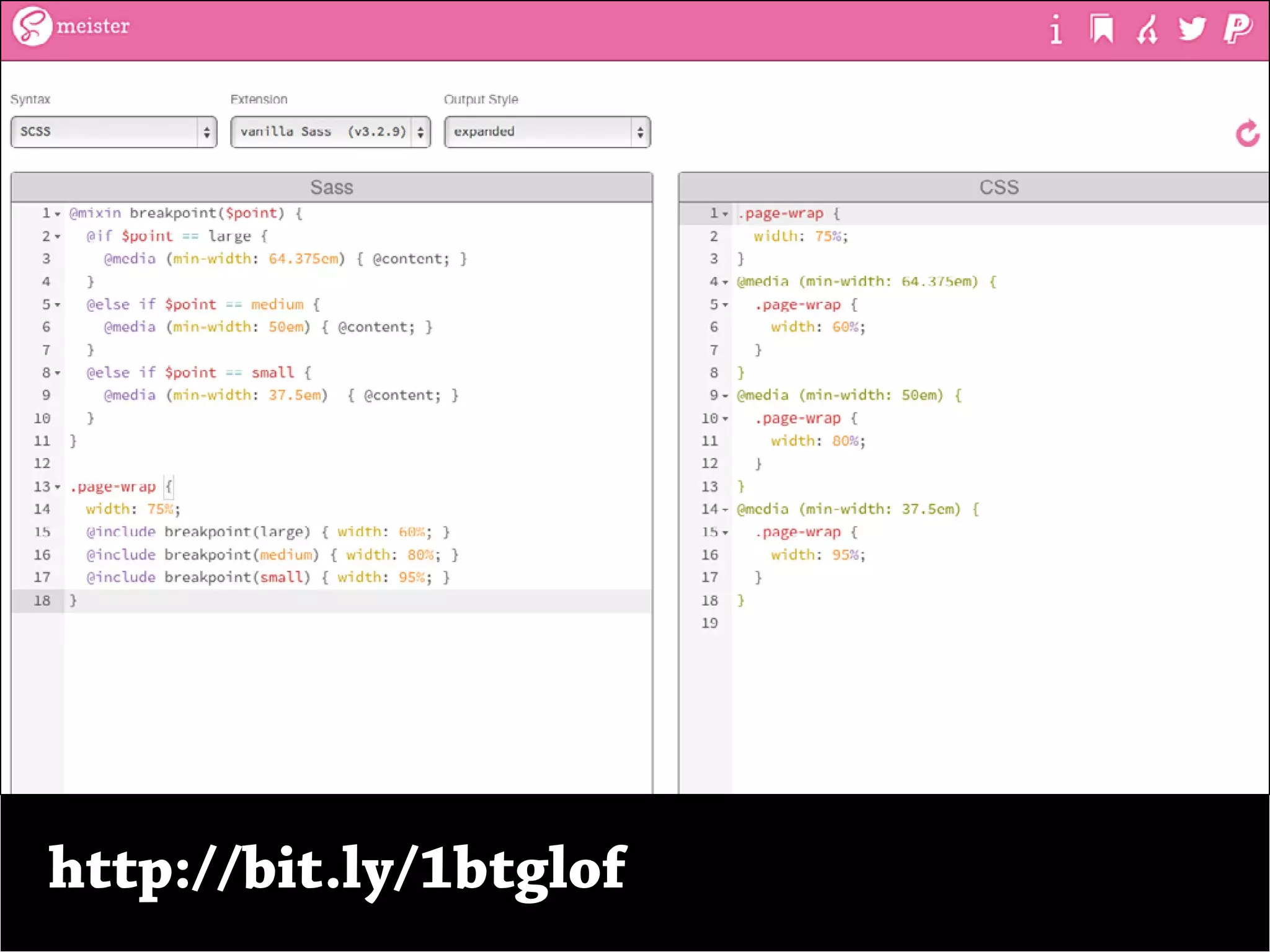The width and height of the screenshot is (1270, 952).
Task: Click line number 12 in Sass gutter
Action: pos(42,464)
